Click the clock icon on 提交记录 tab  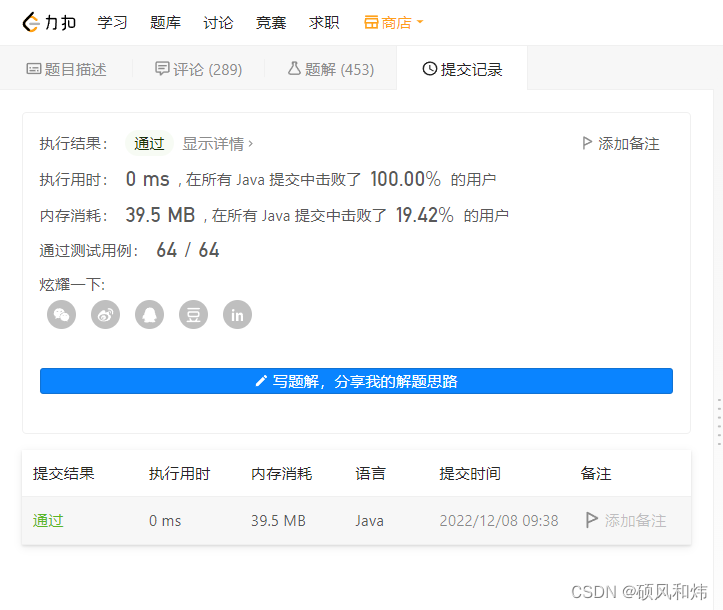pyautogui.click(x=430, y=69)
